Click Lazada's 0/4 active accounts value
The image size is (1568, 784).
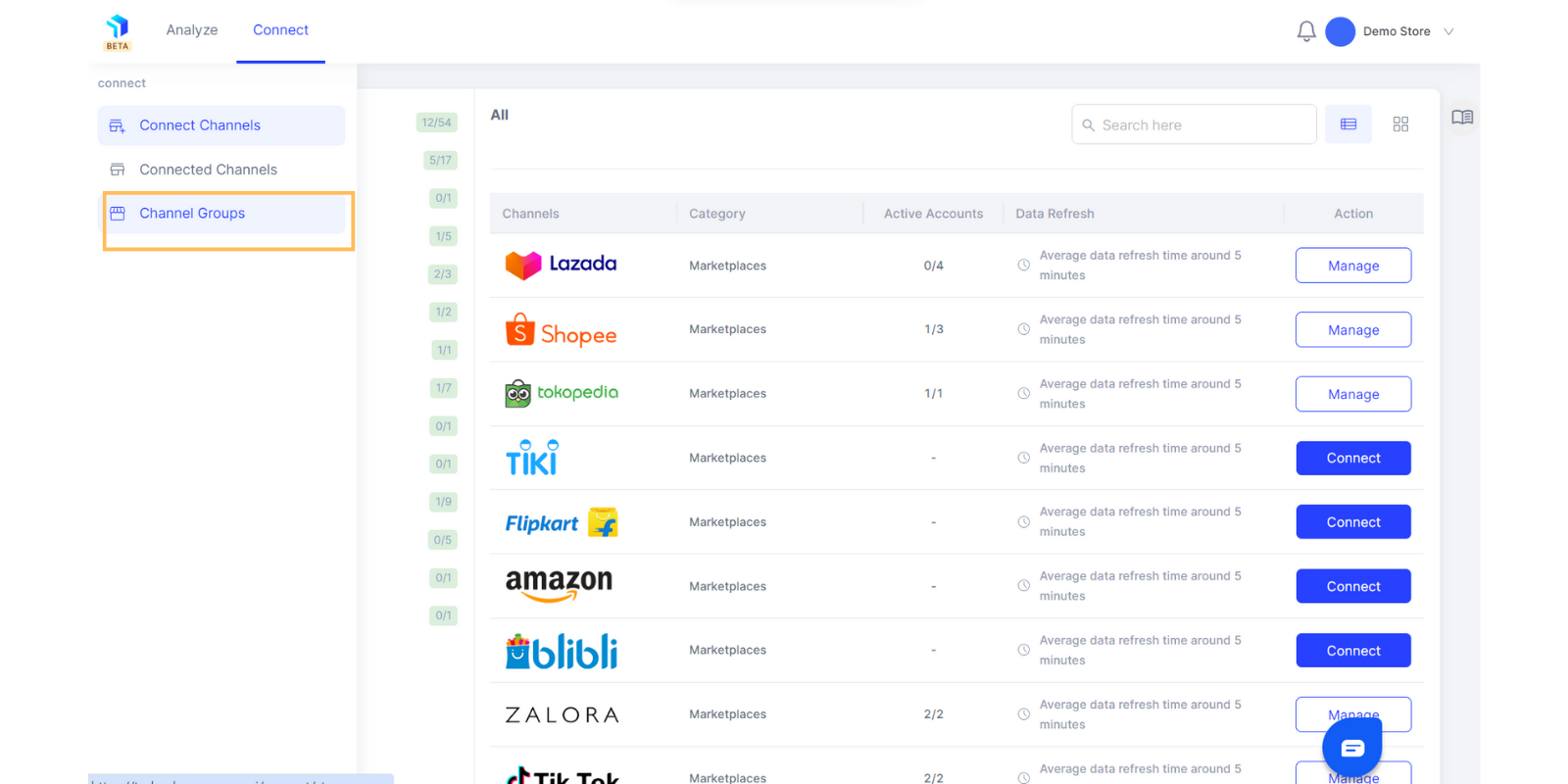click(x=934, y=266)
